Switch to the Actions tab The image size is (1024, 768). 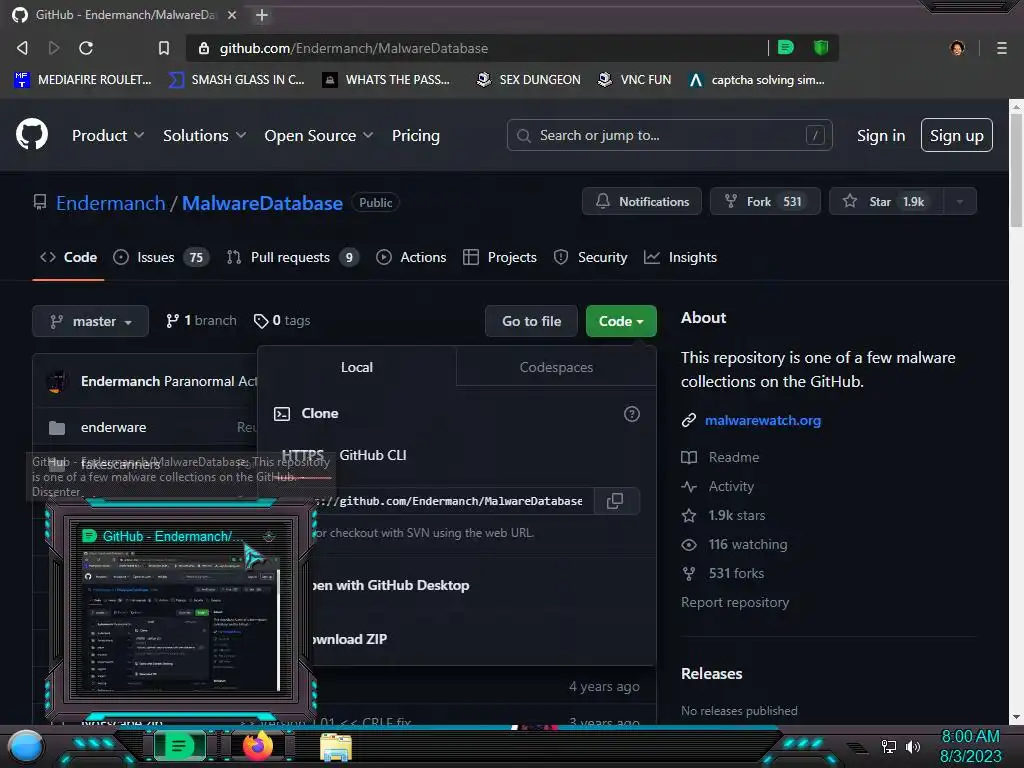click(x=411, y=257)
